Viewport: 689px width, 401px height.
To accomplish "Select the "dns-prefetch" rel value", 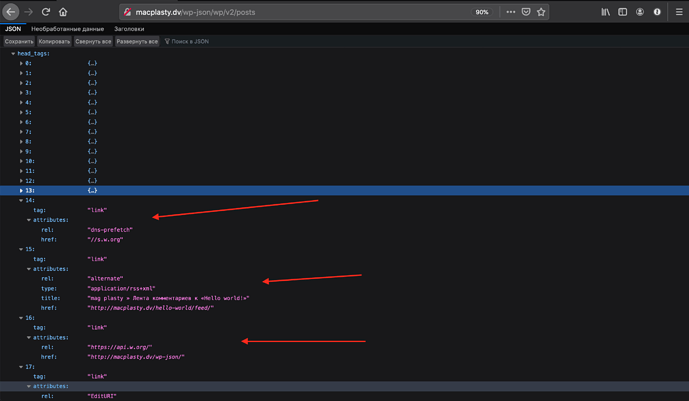I will point(110,230).
